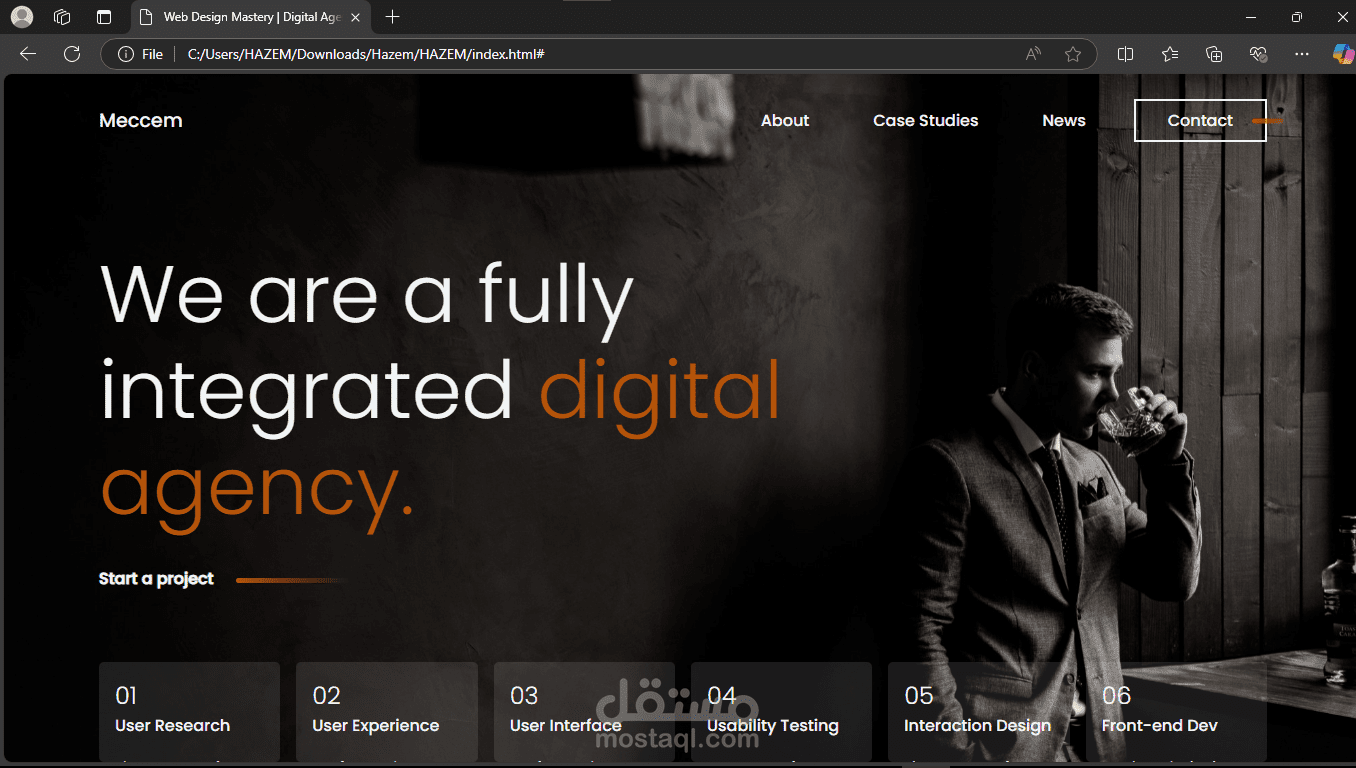The image size is (1356, 768).
Task: Open the Browser essentials heart icon
Action: (x=1258, y=54)
